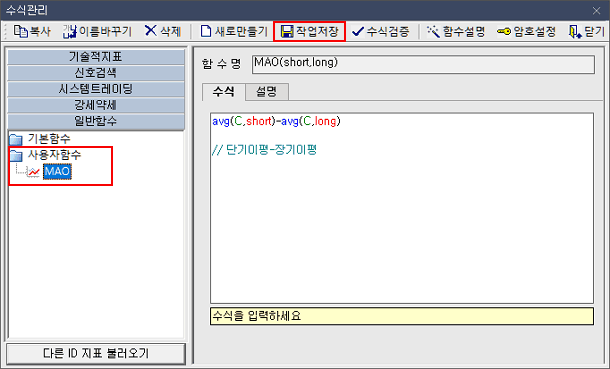Select the 일반함수 category bar
Viewport: 610px width, 369px height.
96,121
